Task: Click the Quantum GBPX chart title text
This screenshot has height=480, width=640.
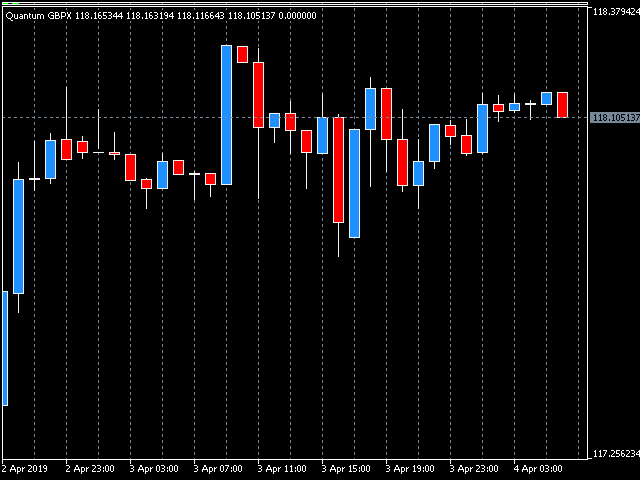Action: tap(39, 16)
